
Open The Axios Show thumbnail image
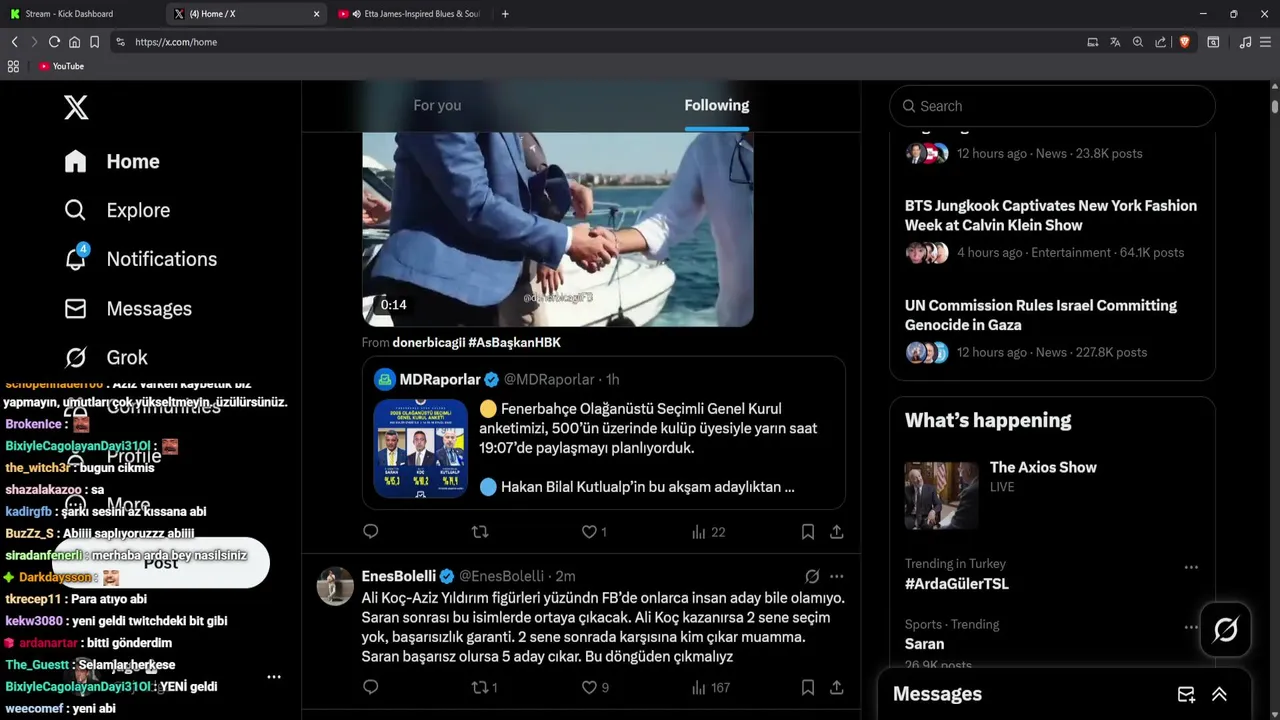tap(941, 495)
